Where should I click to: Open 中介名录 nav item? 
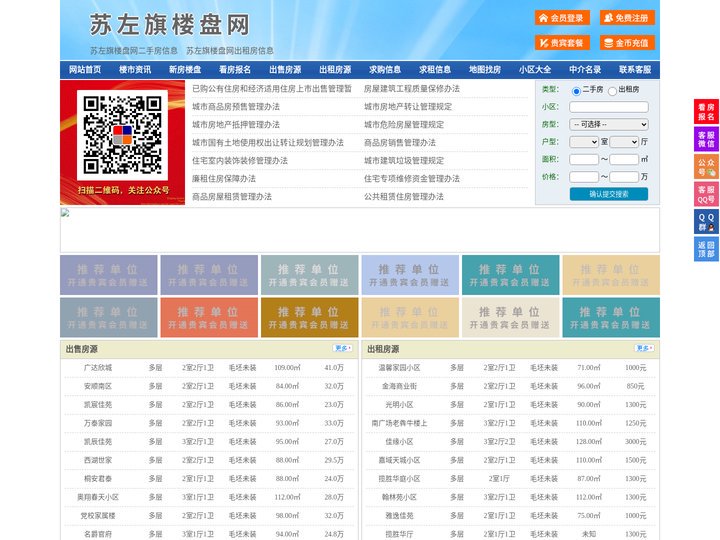585,70
